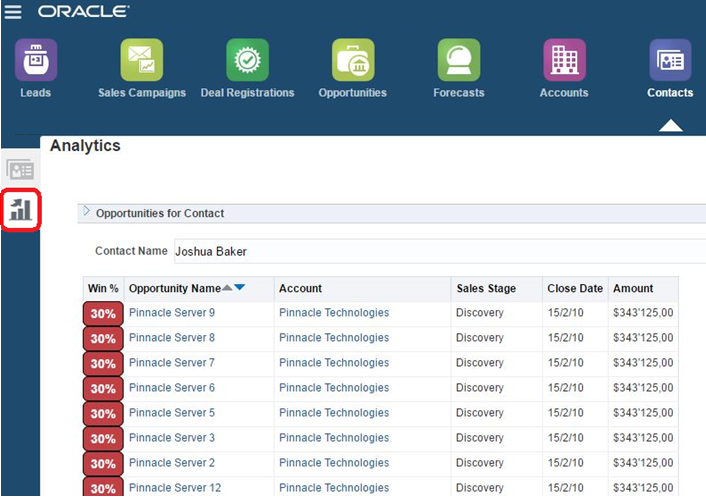Image resolution: width=706 pixels, height=497 pixels.
Task: Open Pinnacle Technologies in Pinnacle Server 3 row
Action: pyautogui.click(x=334, y=438)
